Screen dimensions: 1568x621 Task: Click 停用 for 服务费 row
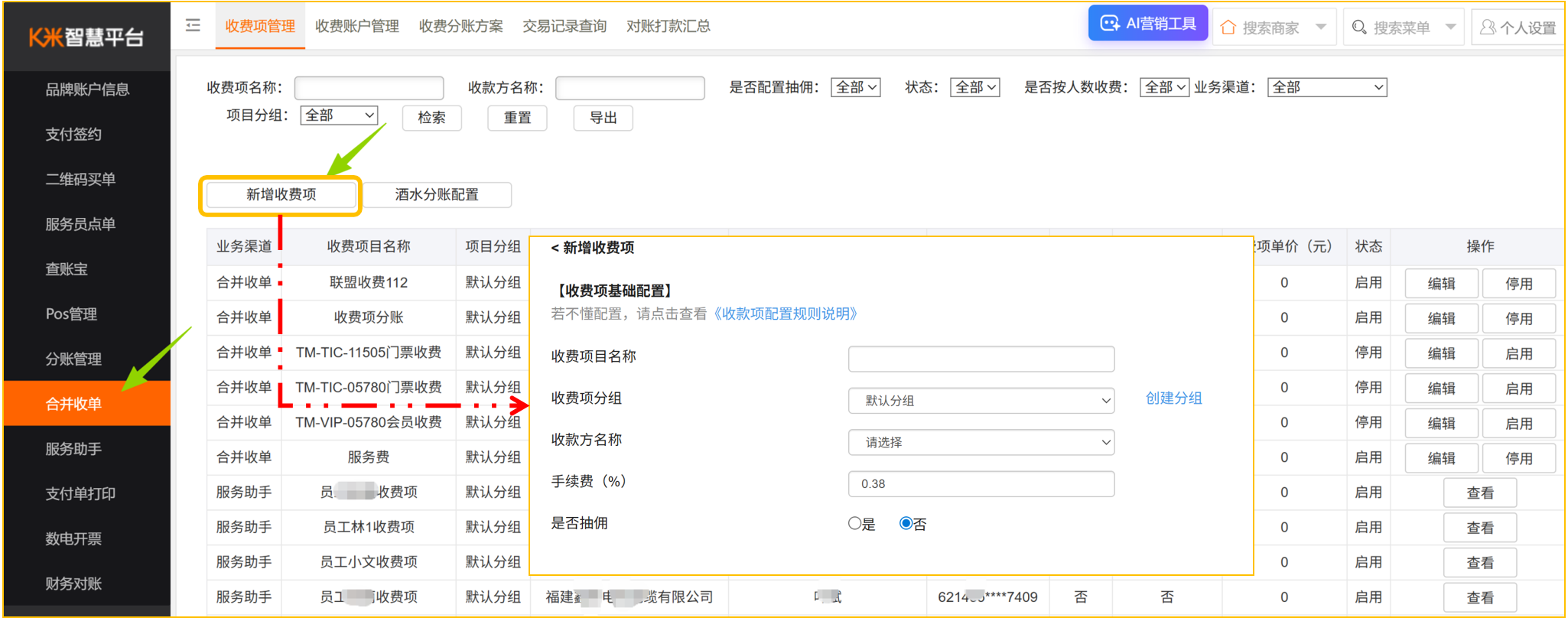(1518, 459)
